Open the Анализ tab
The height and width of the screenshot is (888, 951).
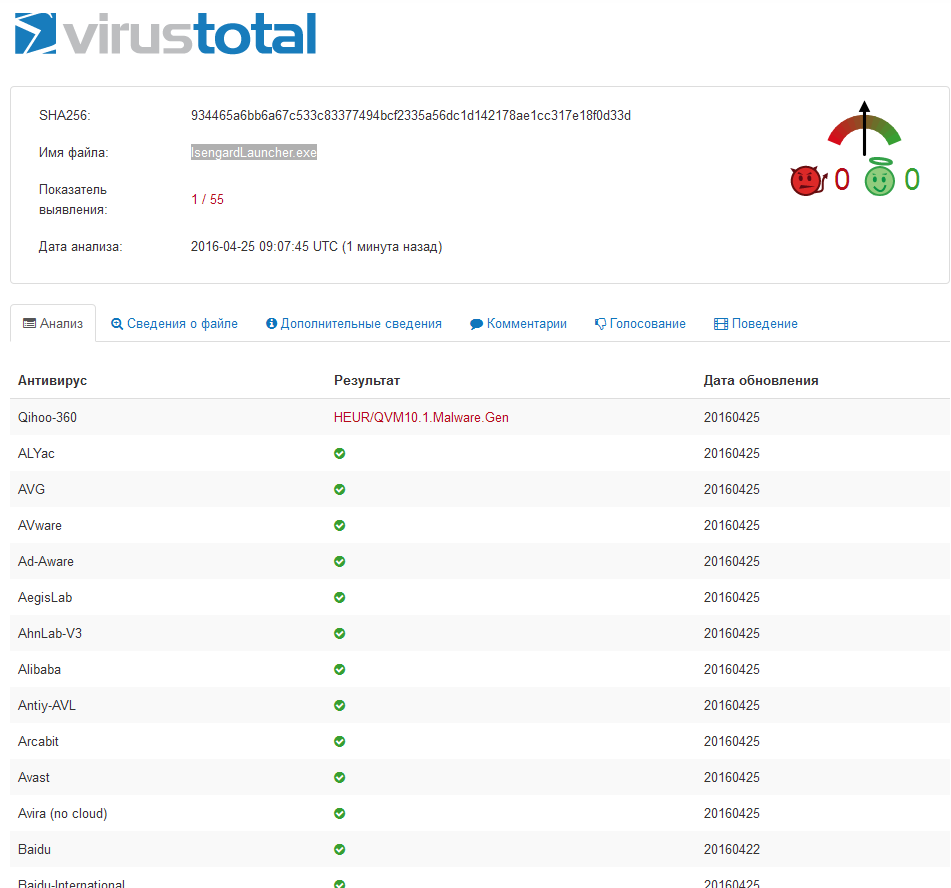(x=53, y=323)
